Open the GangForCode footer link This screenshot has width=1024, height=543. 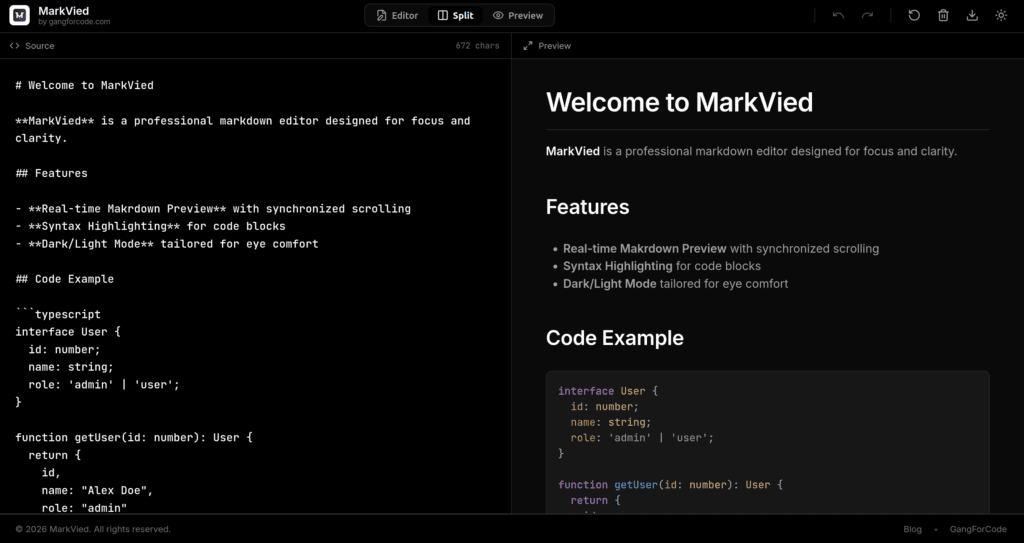(x=978, y=529)
